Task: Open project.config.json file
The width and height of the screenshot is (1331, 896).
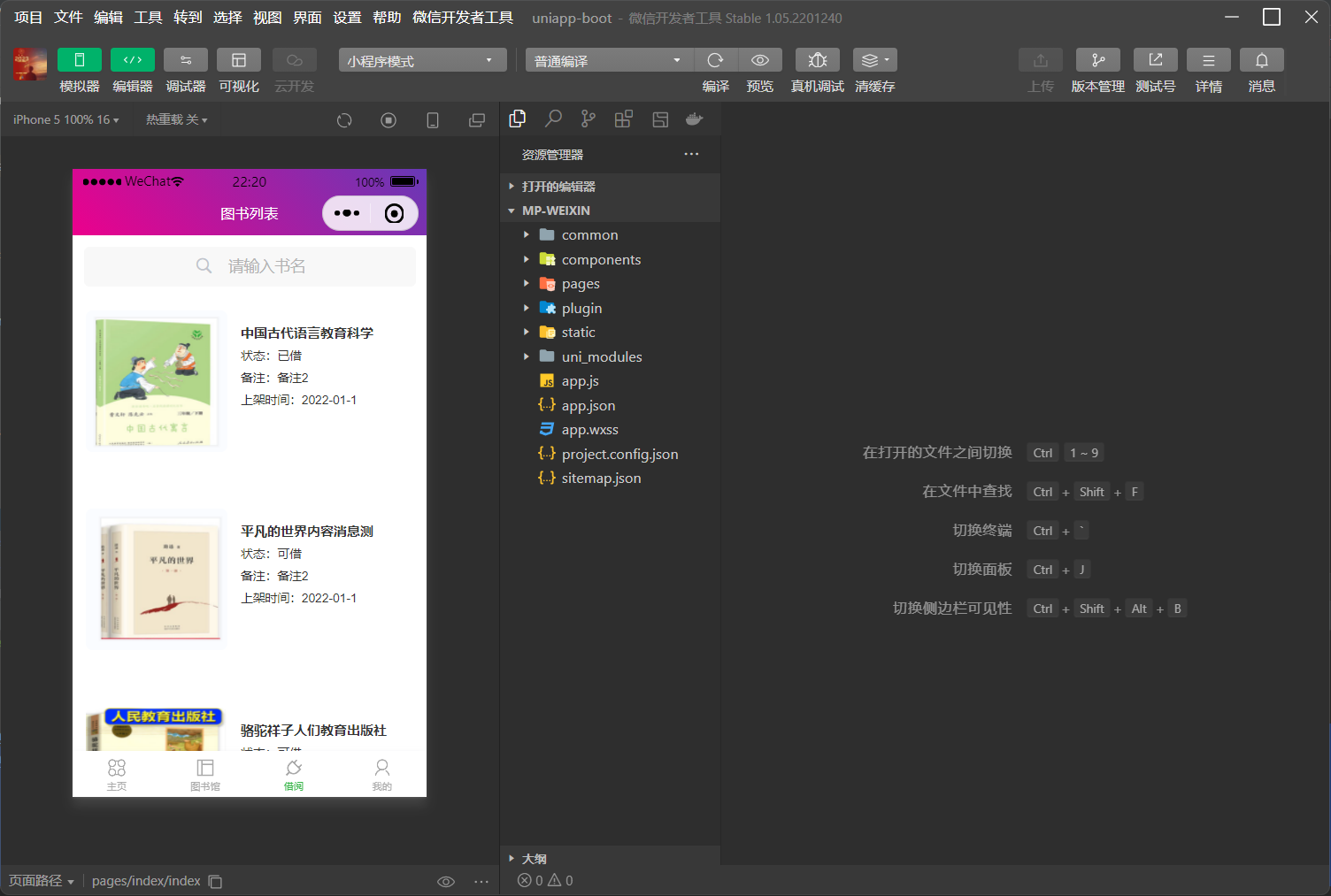Action: pos(610,454)
